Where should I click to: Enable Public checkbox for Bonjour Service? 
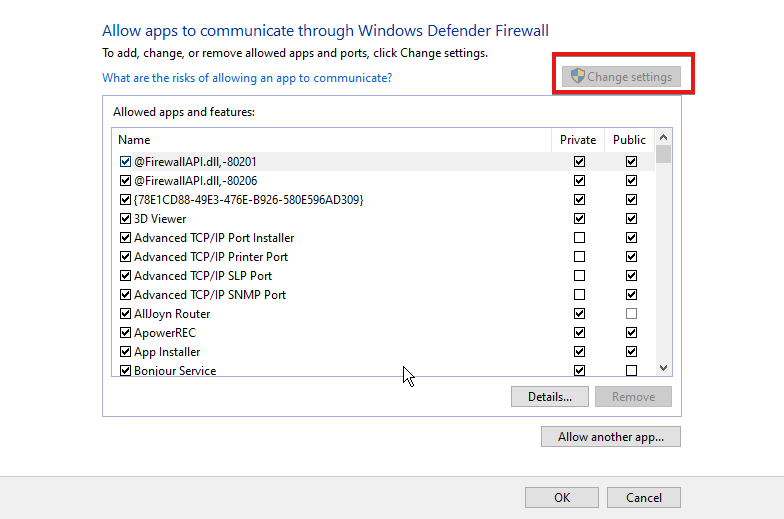tap(631, 370)
